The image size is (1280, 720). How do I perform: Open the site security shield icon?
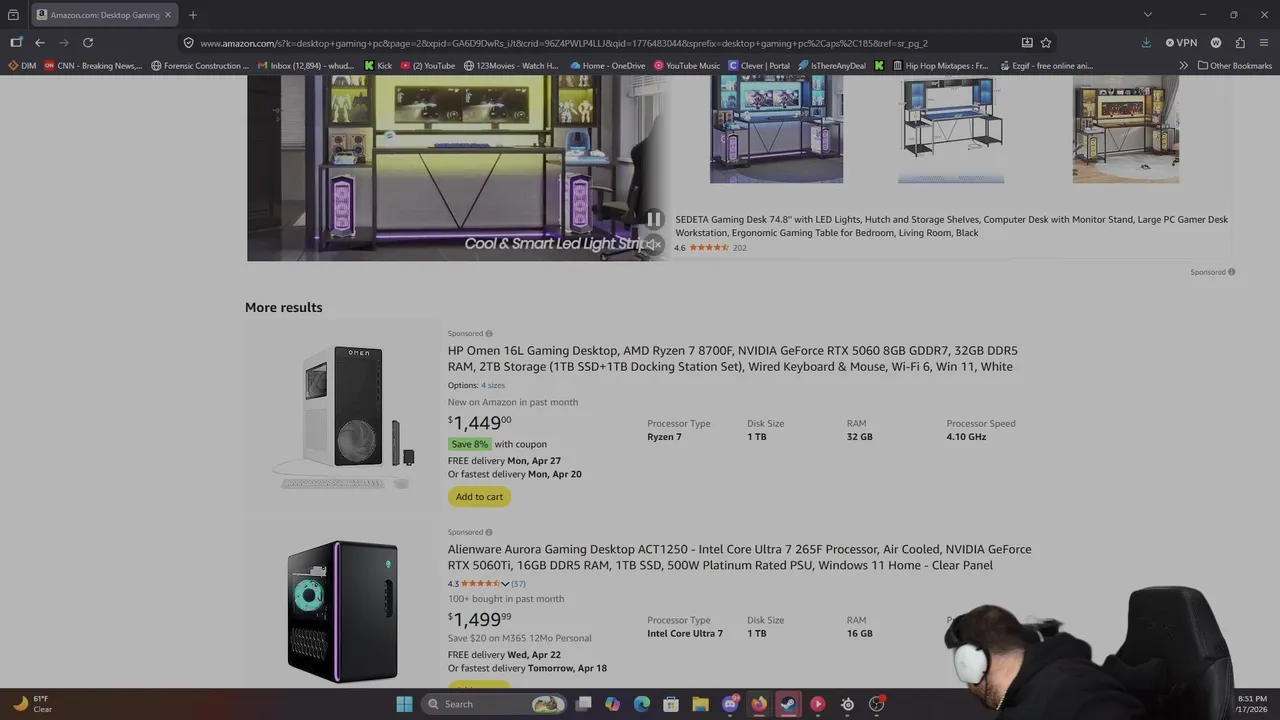[188, 43]
